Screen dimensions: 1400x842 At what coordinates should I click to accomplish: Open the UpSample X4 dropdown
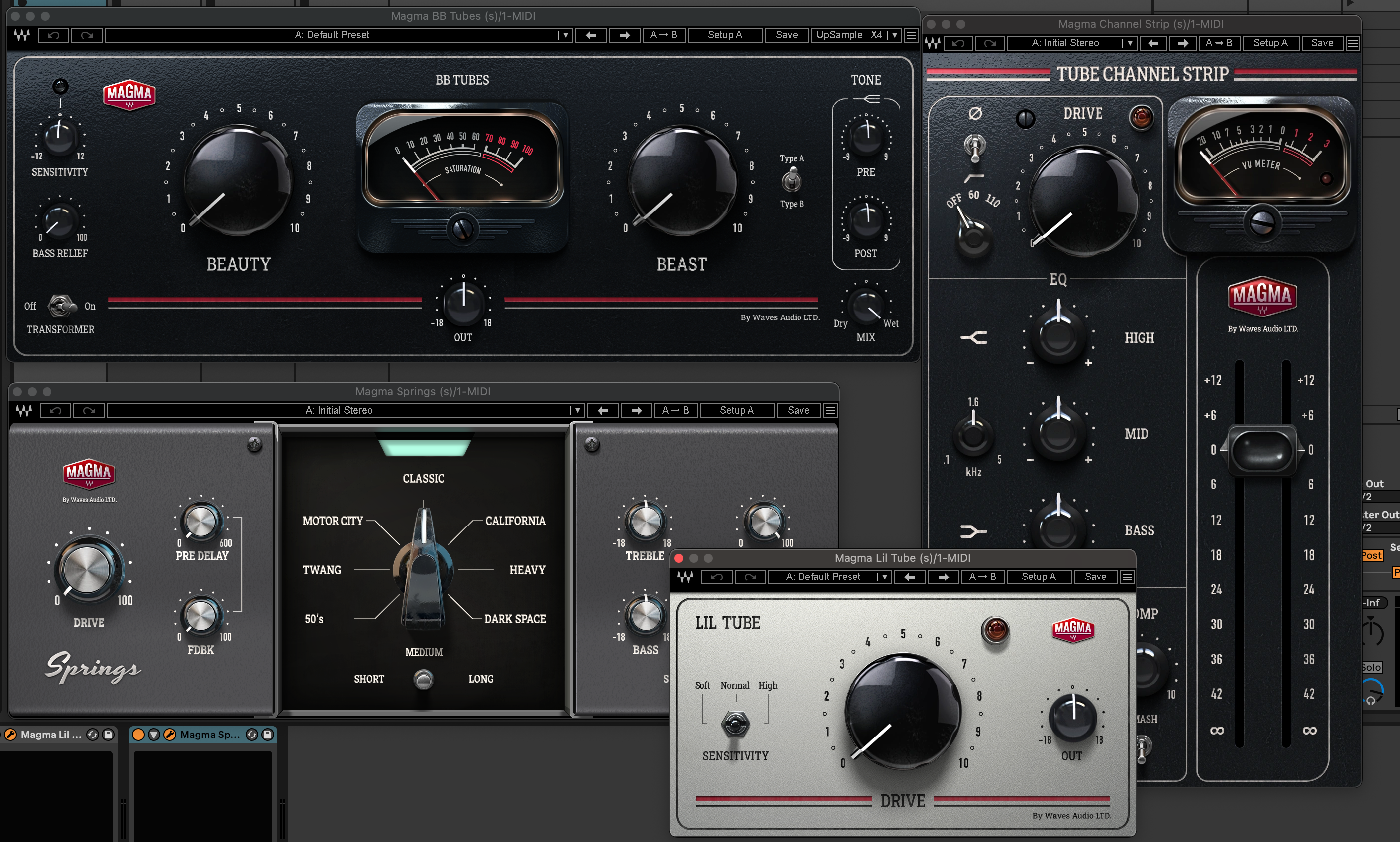click(856, 35)
